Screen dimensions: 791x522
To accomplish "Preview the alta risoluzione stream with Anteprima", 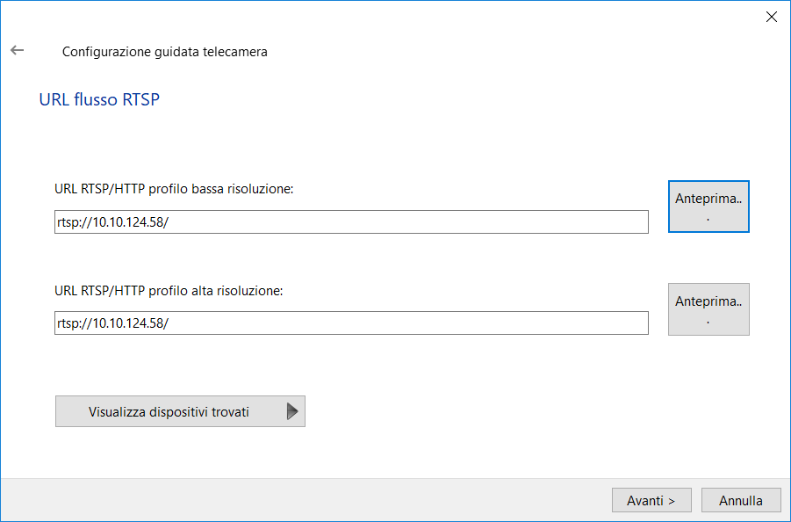I will click(708, 309).
